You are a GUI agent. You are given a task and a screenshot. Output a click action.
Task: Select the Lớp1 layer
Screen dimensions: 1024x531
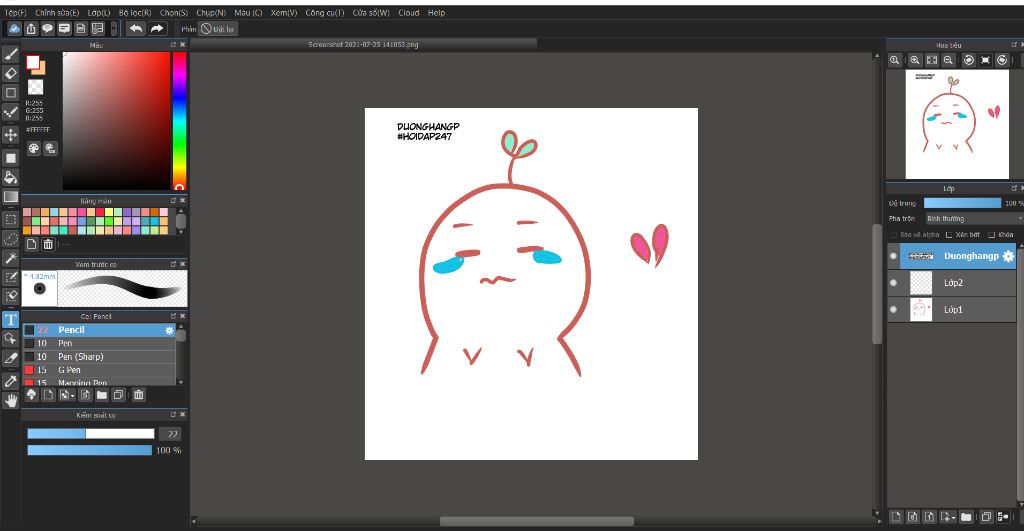tap(952, 310)
